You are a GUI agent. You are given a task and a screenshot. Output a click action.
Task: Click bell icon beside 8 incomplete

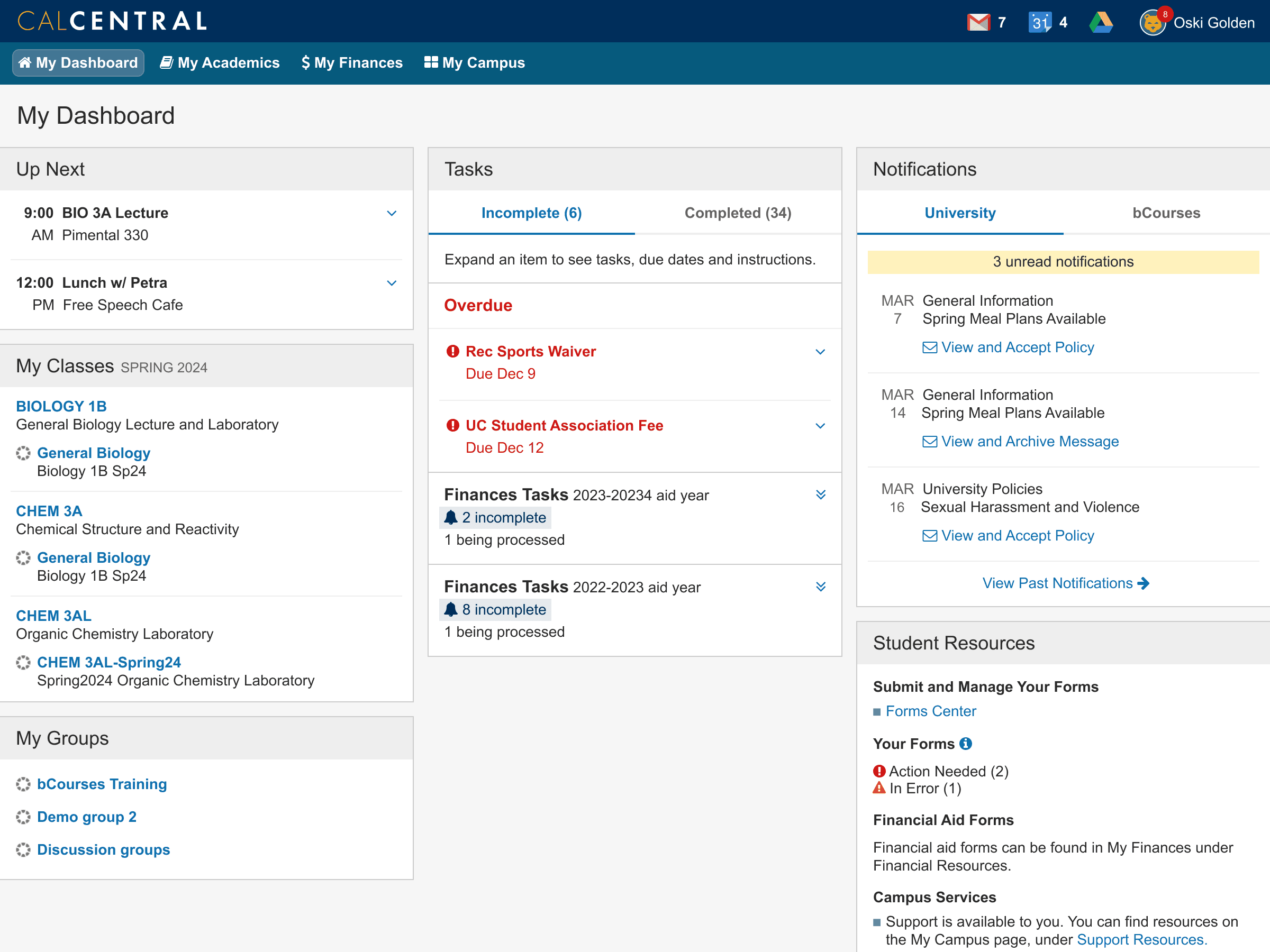coord(451,609)
